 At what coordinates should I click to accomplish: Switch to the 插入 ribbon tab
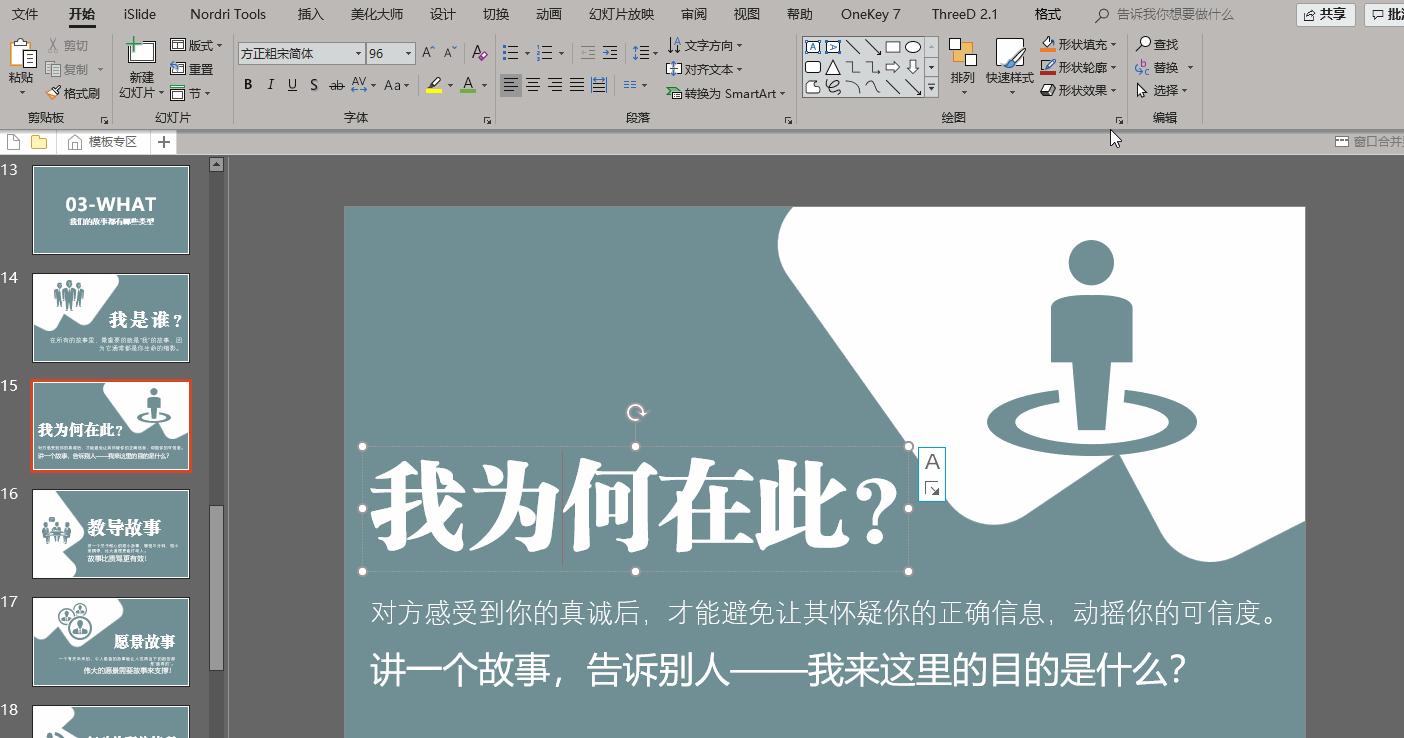coord(309,14)
